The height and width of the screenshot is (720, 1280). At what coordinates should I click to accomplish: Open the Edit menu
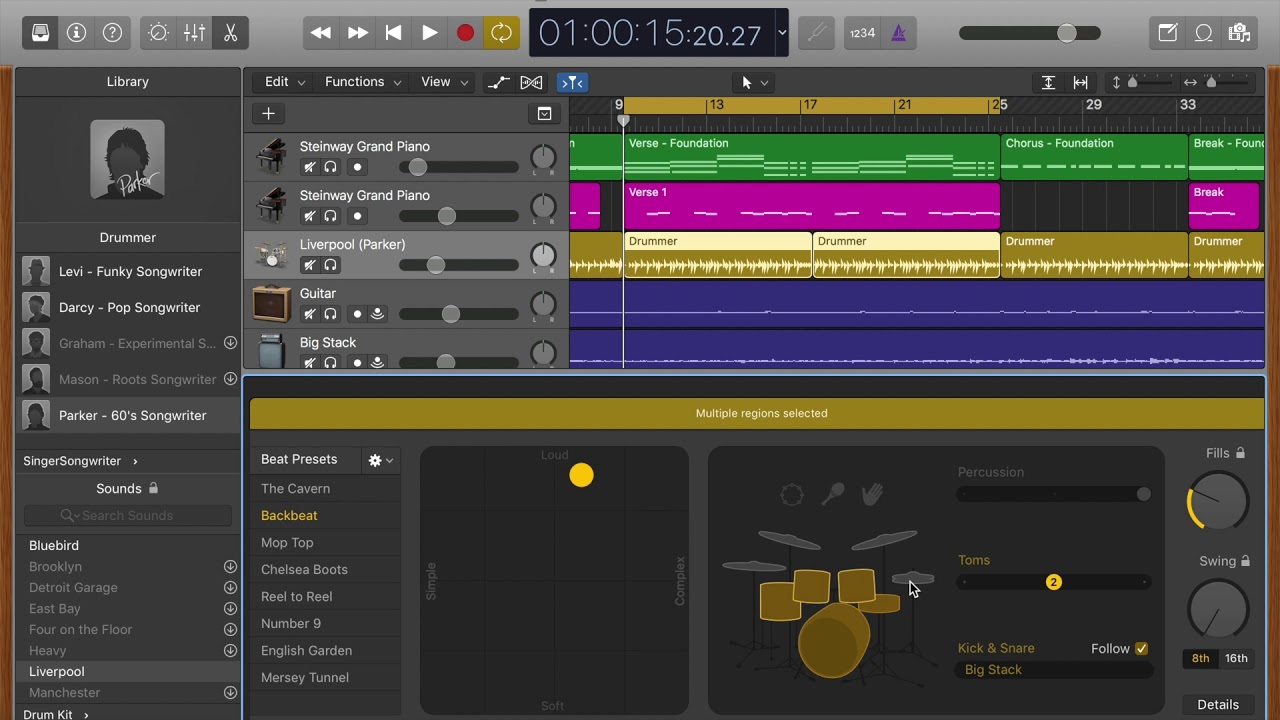coord(285,82)
